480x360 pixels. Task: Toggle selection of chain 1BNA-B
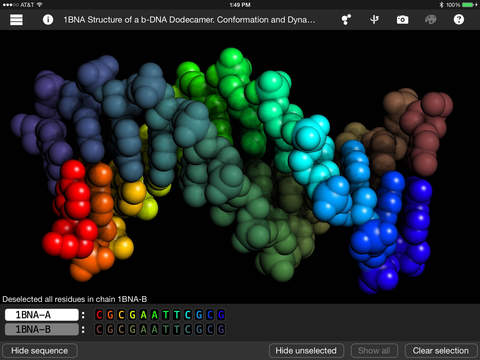click(x=42, y=330)
